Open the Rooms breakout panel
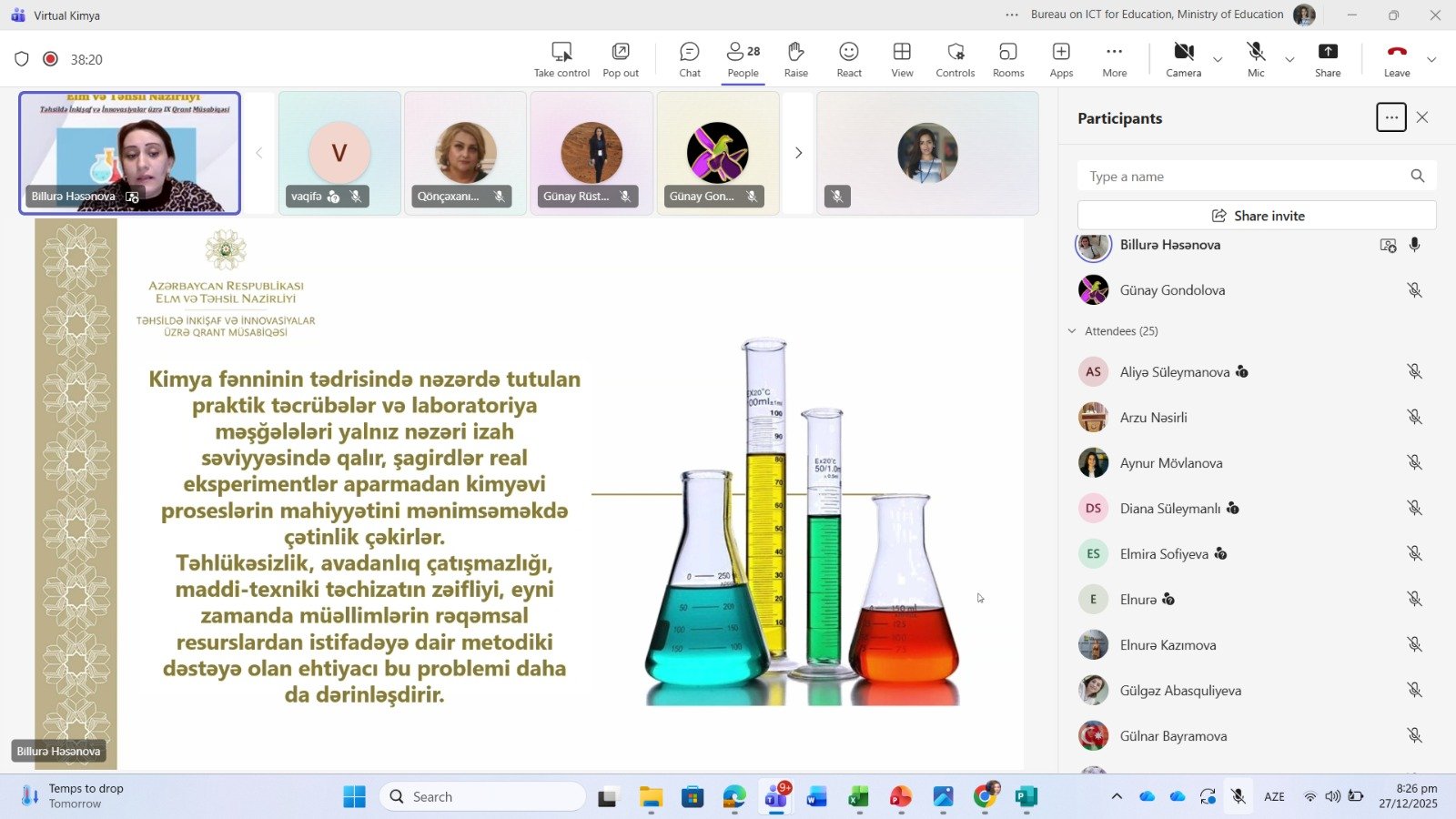1456x819 pixels. tap(1007, 59)
